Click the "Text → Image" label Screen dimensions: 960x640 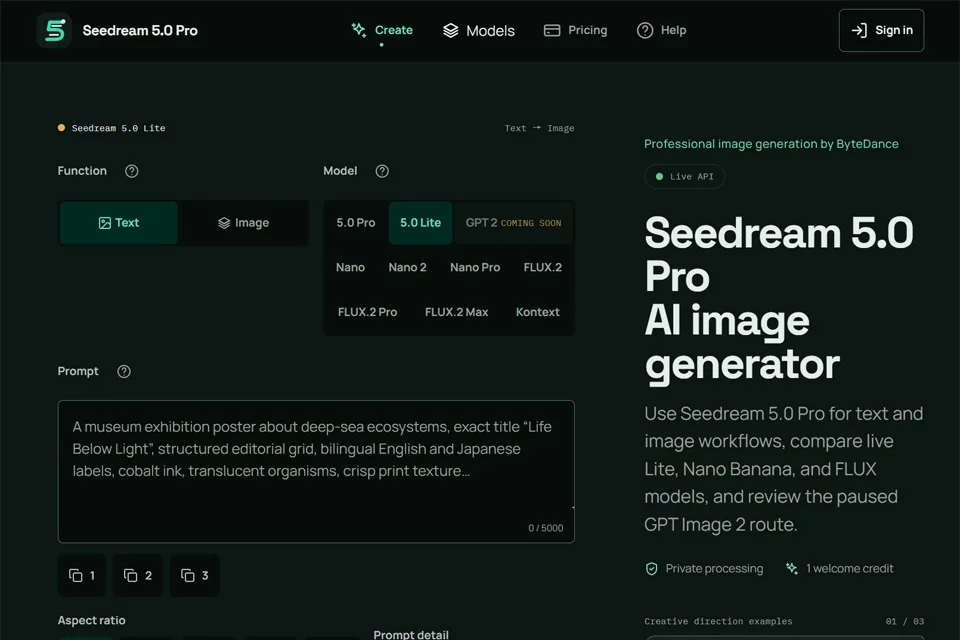pos(539,128)
